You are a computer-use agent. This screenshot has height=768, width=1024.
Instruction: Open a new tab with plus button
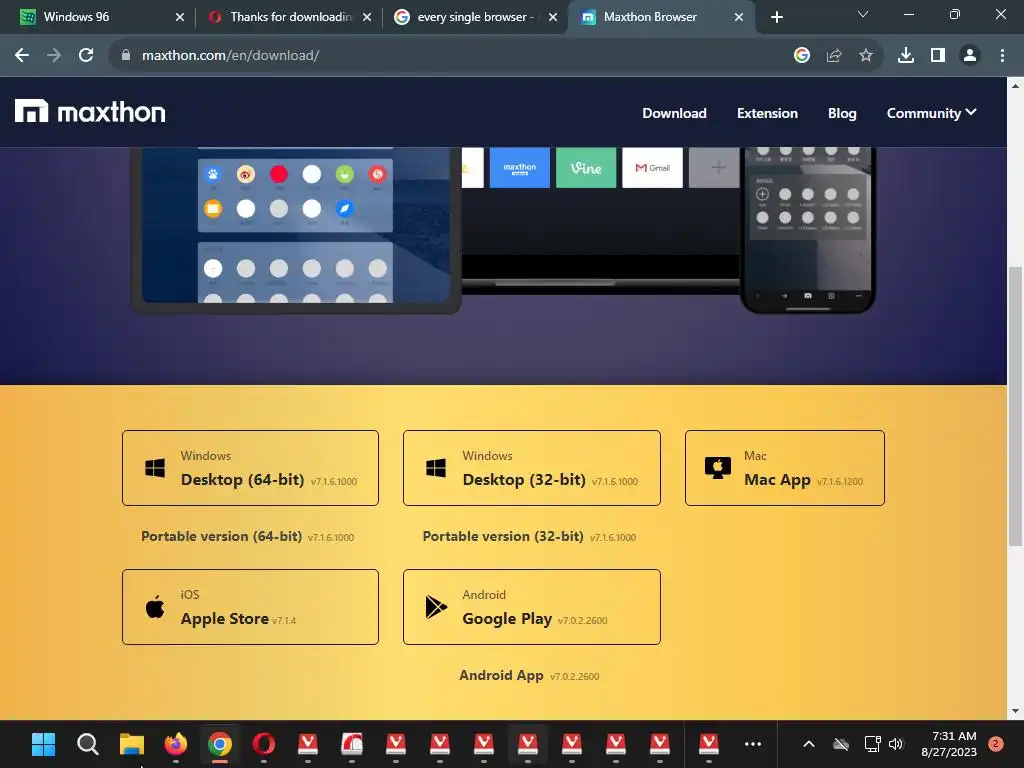[x=776, y=17]
